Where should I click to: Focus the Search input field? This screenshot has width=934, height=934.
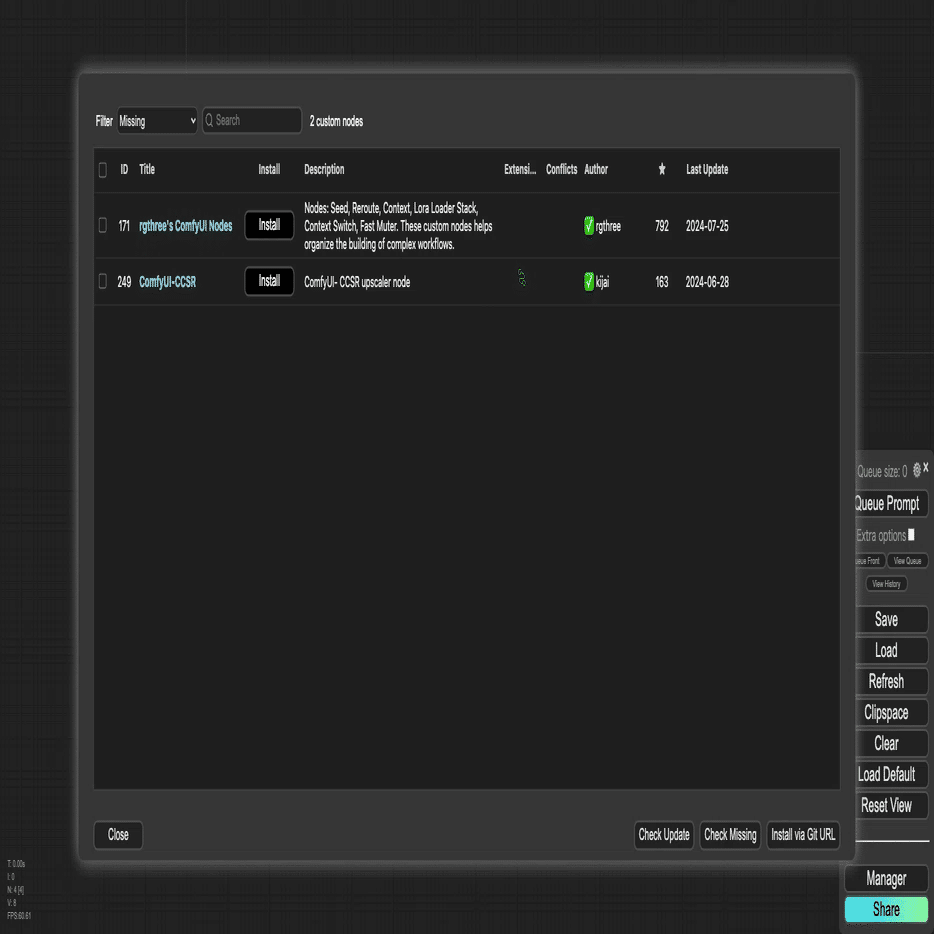click(251, 120)
